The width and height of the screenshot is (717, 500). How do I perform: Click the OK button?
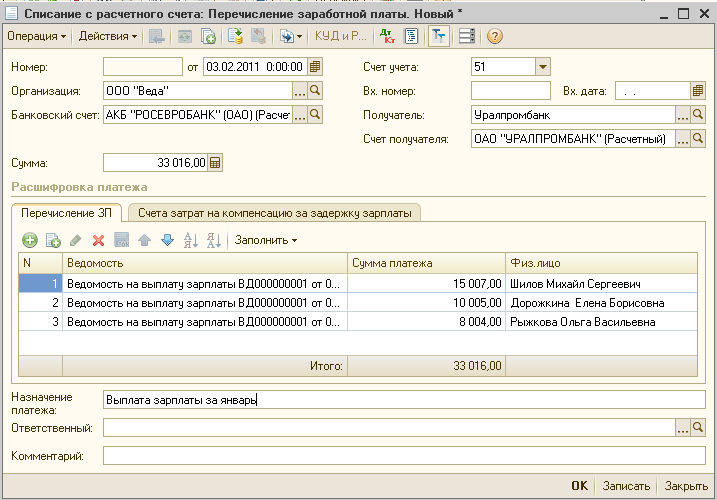(579, 486)
